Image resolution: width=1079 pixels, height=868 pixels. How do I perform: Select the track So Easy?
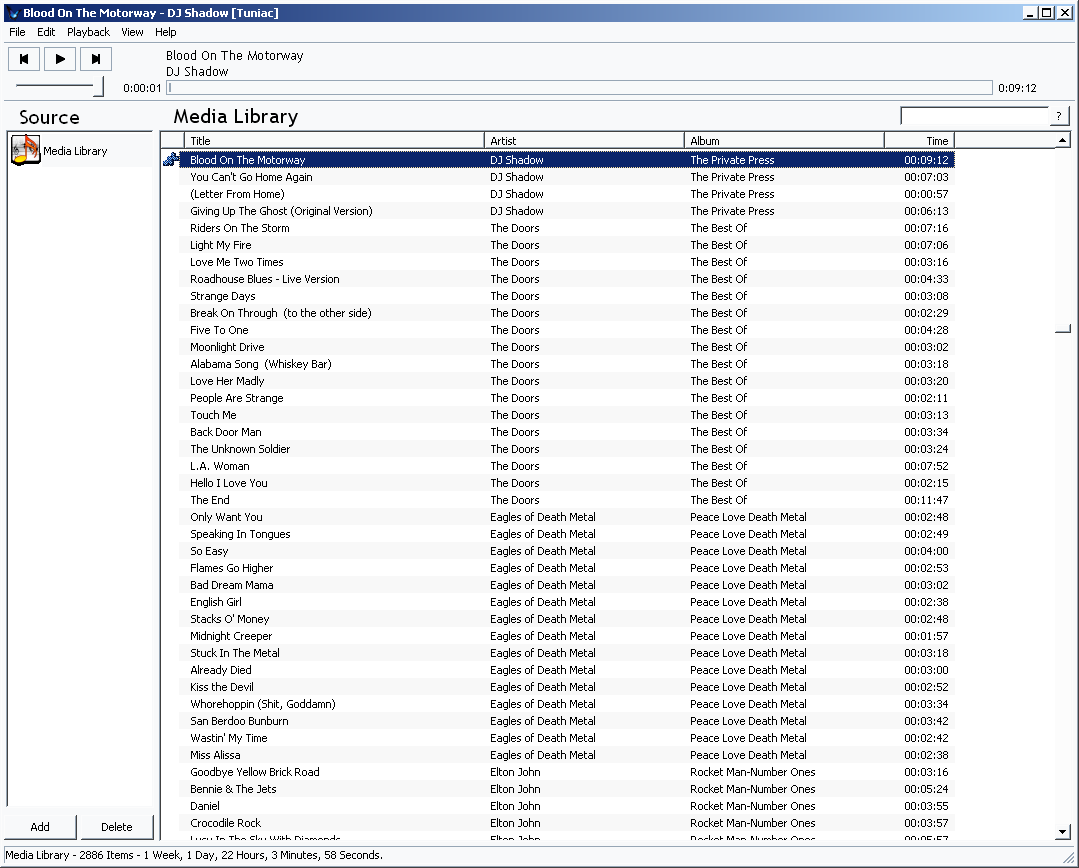(568, 551)
